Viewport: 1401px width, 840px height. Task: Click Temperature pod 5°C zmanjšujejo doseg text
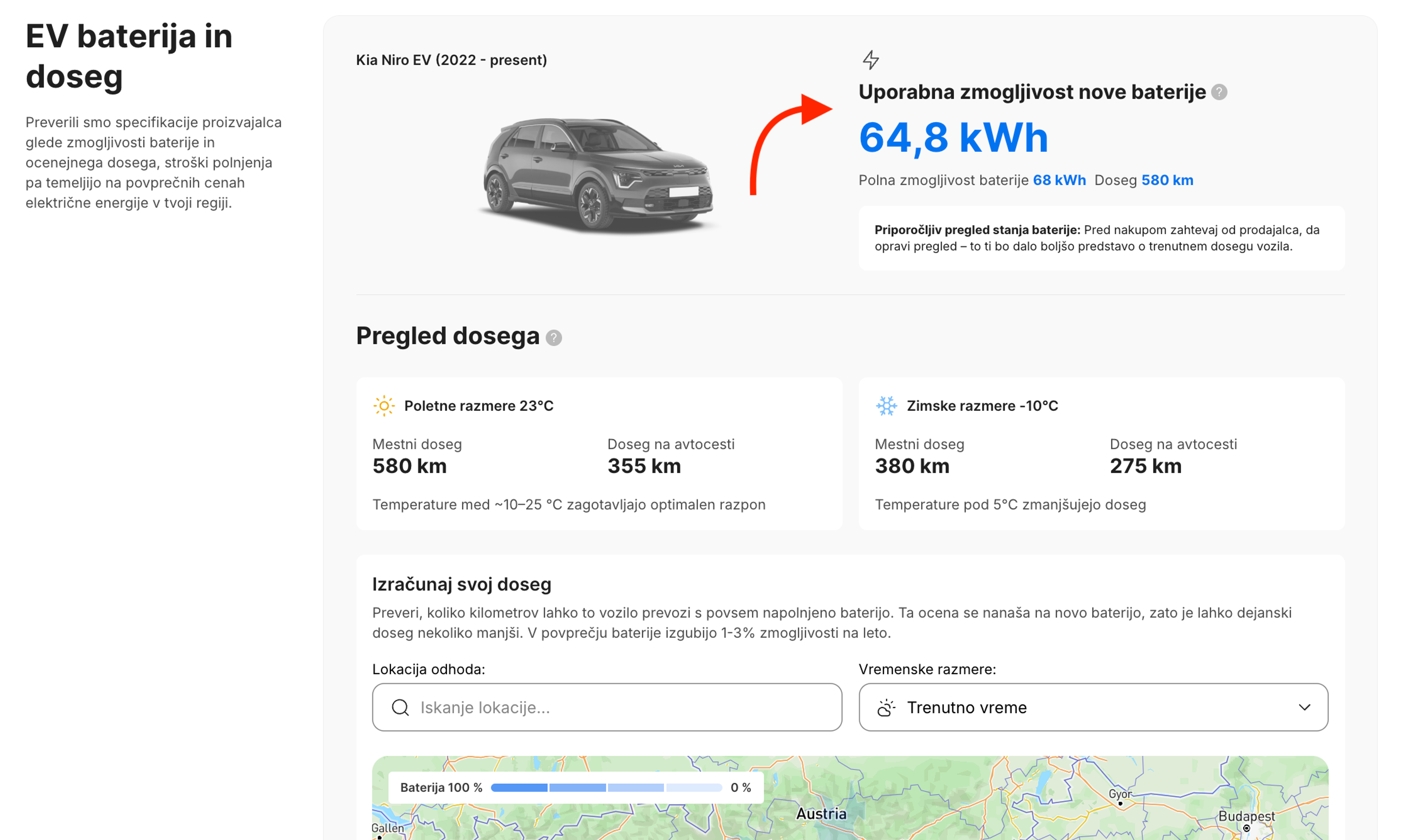[x=1010, y=504]
